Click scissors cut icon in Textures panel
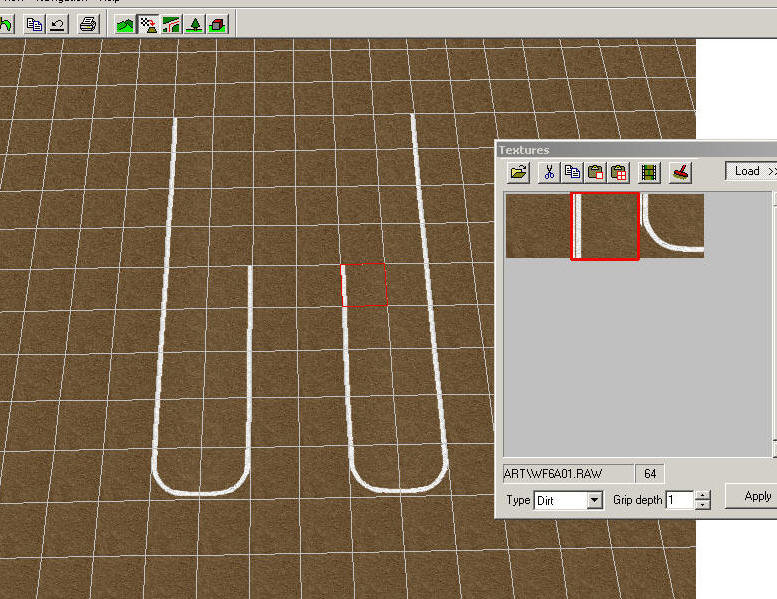This screenshot has width=777, height=599. click(x=548, y=172)
